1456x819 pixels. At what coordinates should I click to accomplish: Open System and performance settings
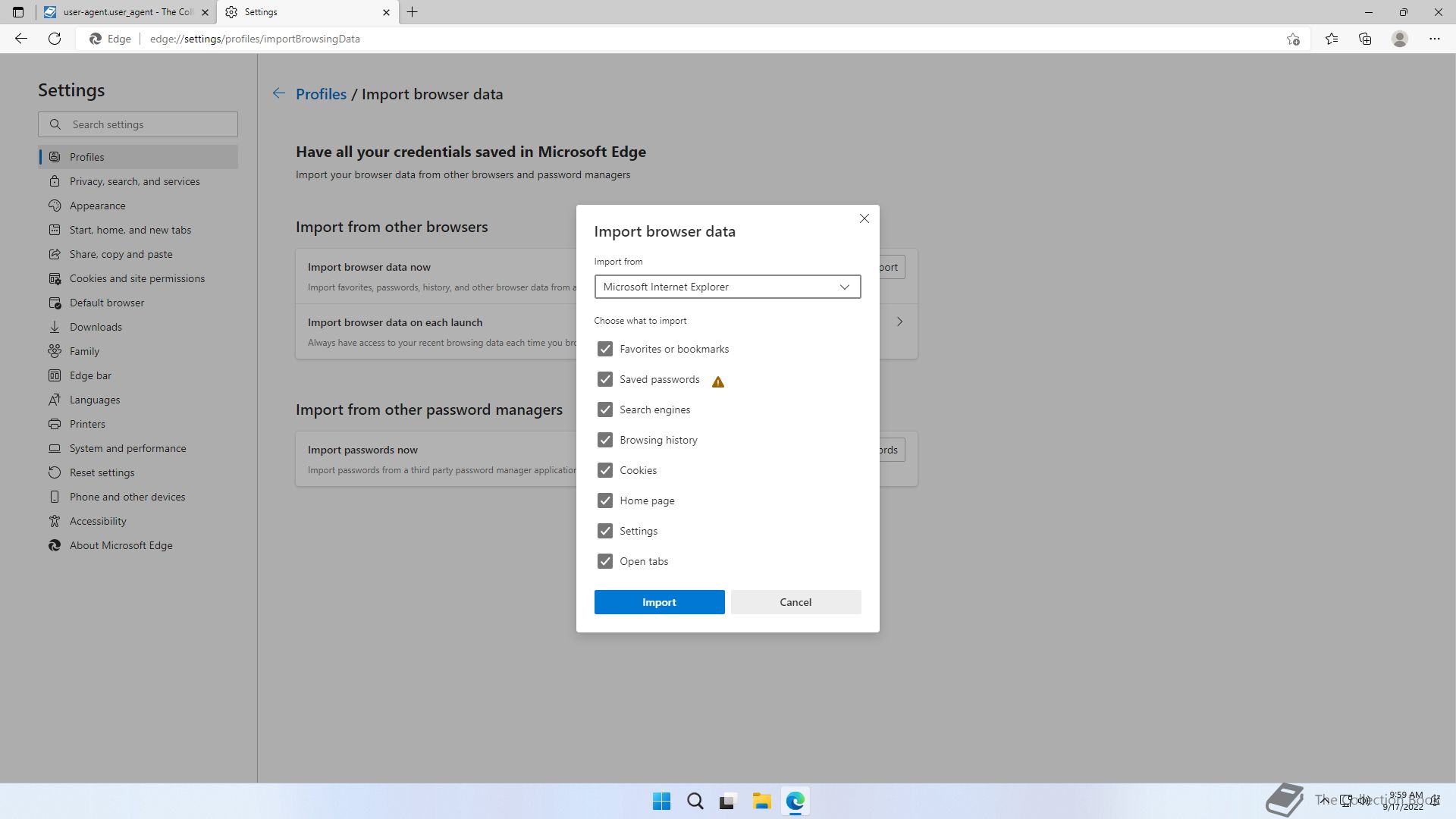click(x=138, y=448)
